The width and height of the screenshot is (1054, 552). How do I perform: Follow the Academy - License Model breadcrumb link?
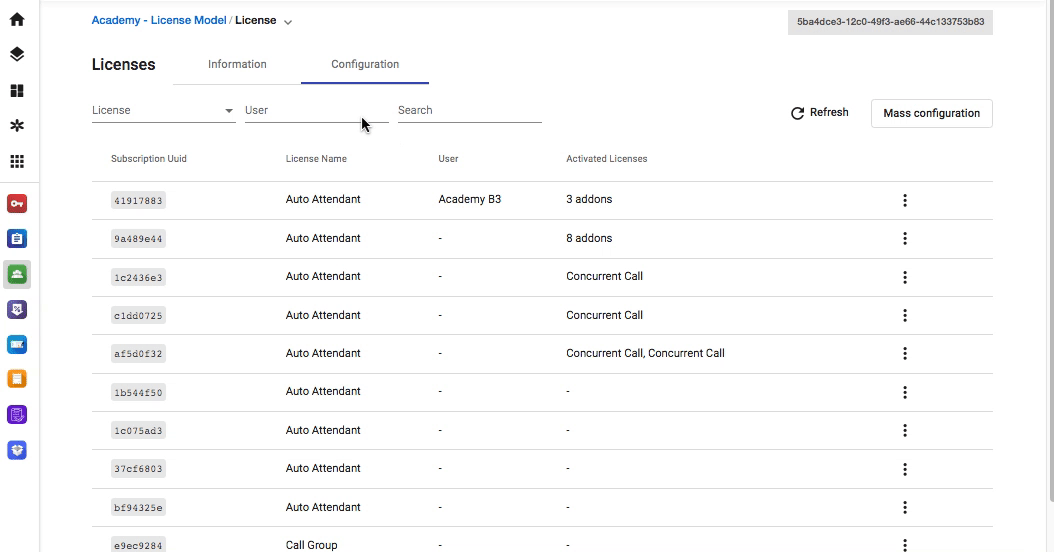click(159, 20)
